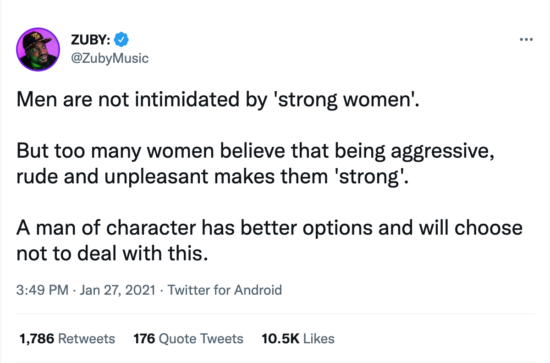
Task: Click the 3:49 PM timestamp
Action: [42, 290]
